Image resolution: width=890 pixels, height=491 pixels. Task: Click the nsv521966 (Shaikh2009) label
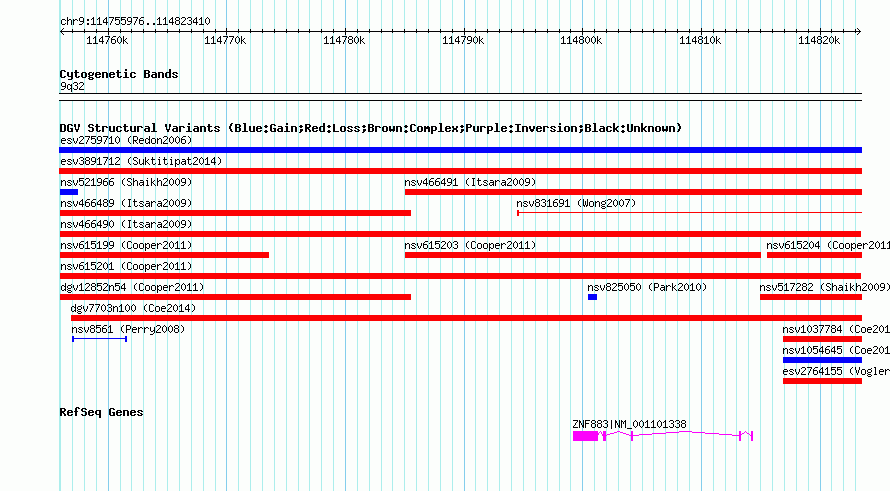coord(126,182)
